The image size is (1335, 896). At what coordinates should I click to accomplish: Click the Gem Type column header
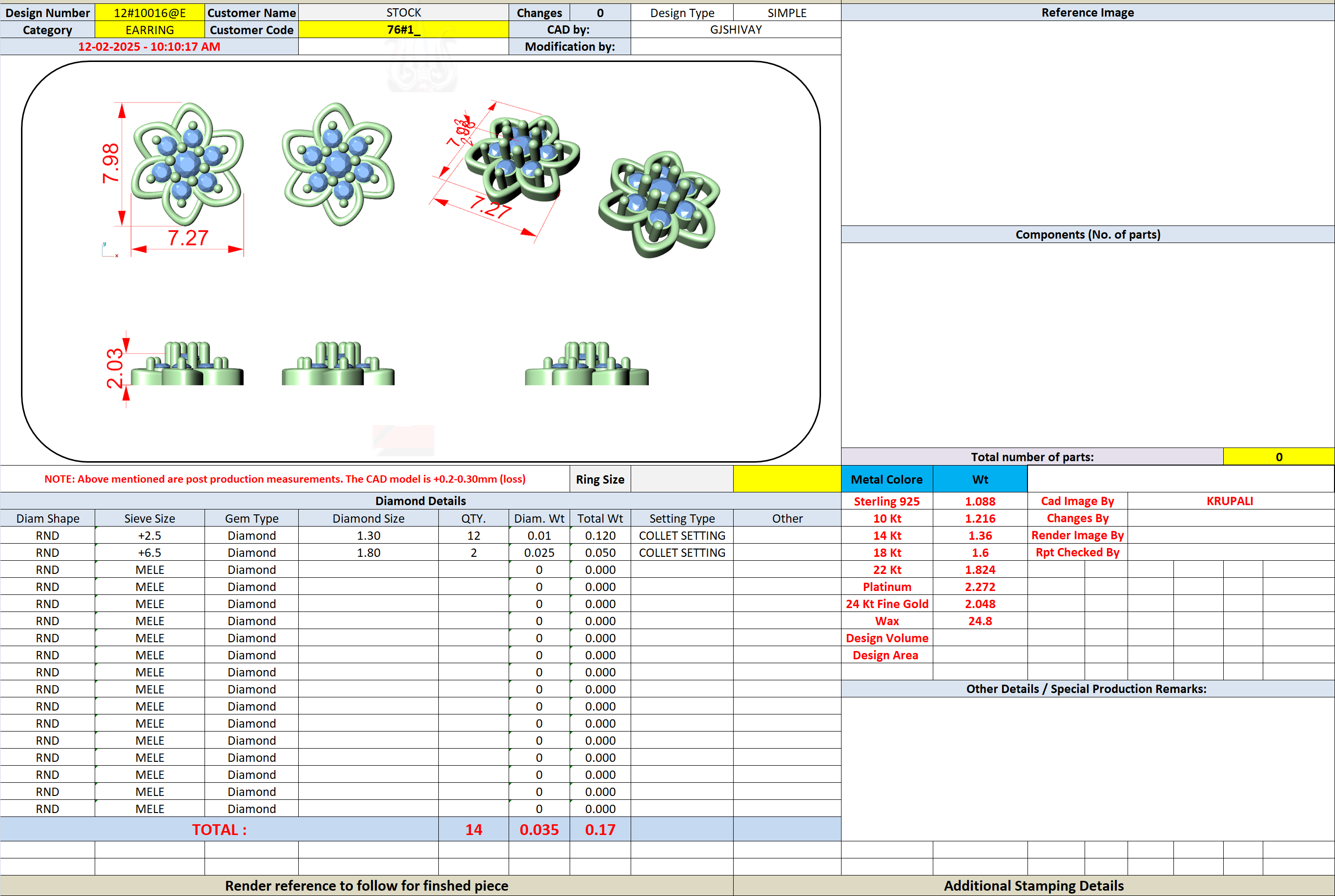pos(251,518)
